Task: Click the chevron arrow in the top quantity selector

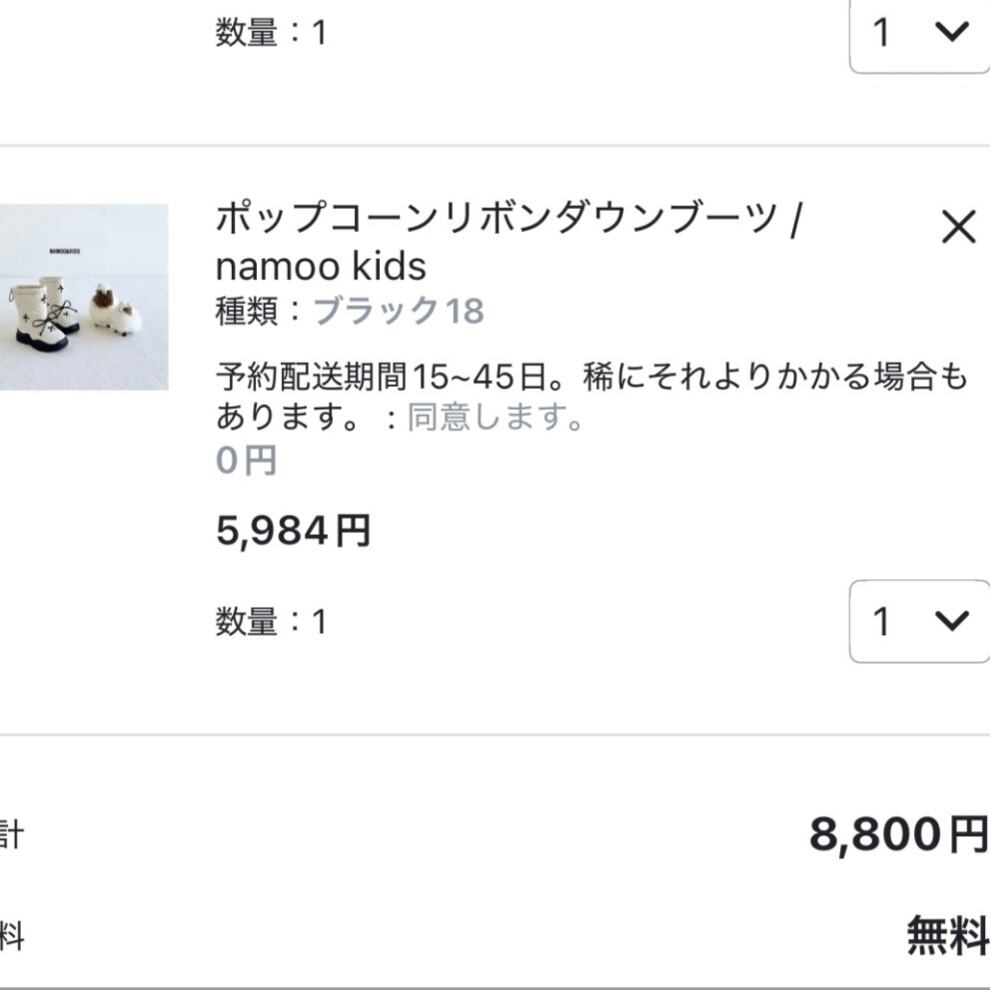Action: 951,32
